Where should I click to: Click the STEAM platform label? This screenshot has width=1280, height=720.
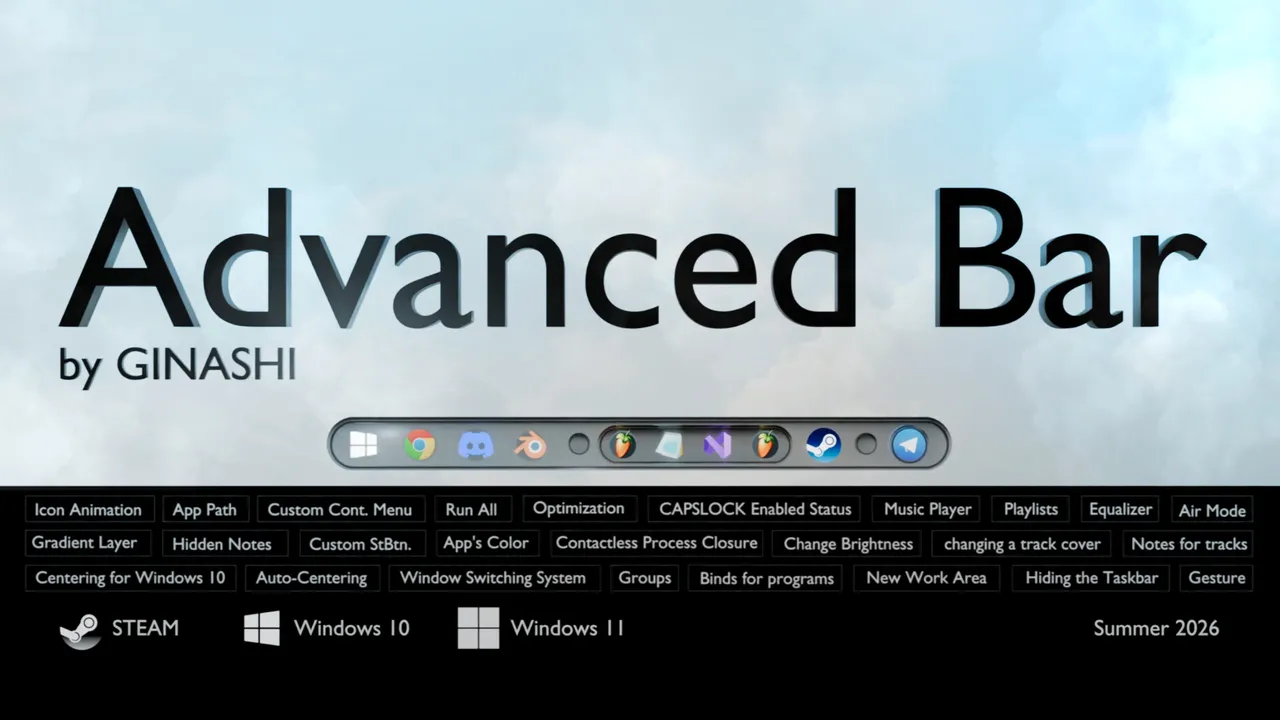(145, 628)
